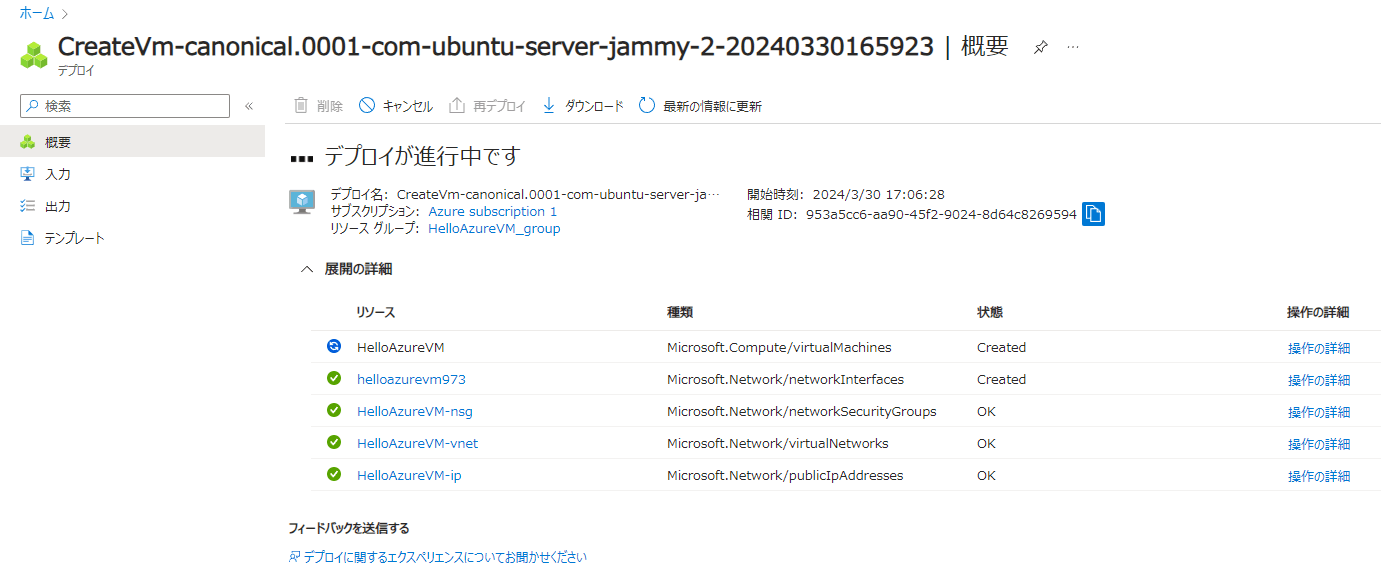This screenshot has width=1381, height=581.
Task: Click the correlation ID value 953a5cc6-aa90…
Action: (941, 214)
